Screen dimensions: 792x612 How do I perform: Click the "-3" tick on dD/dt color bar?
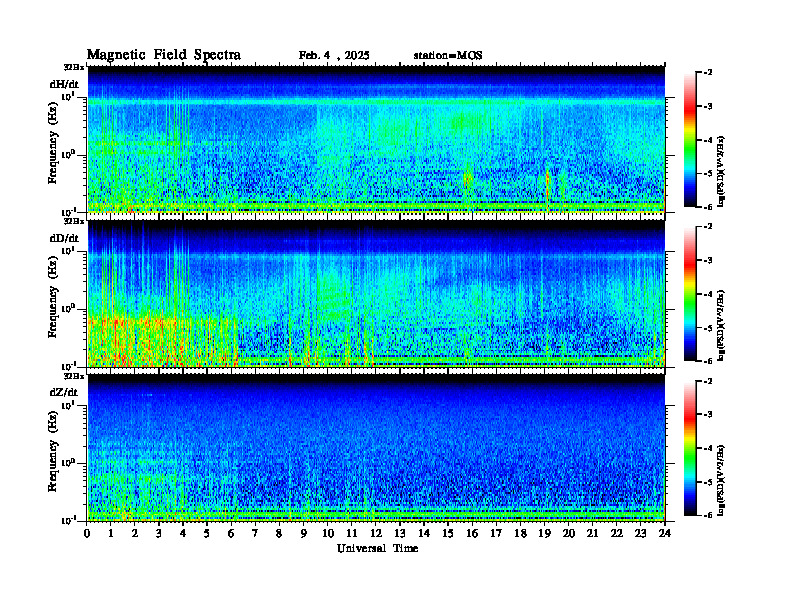(x=708, y=261)
